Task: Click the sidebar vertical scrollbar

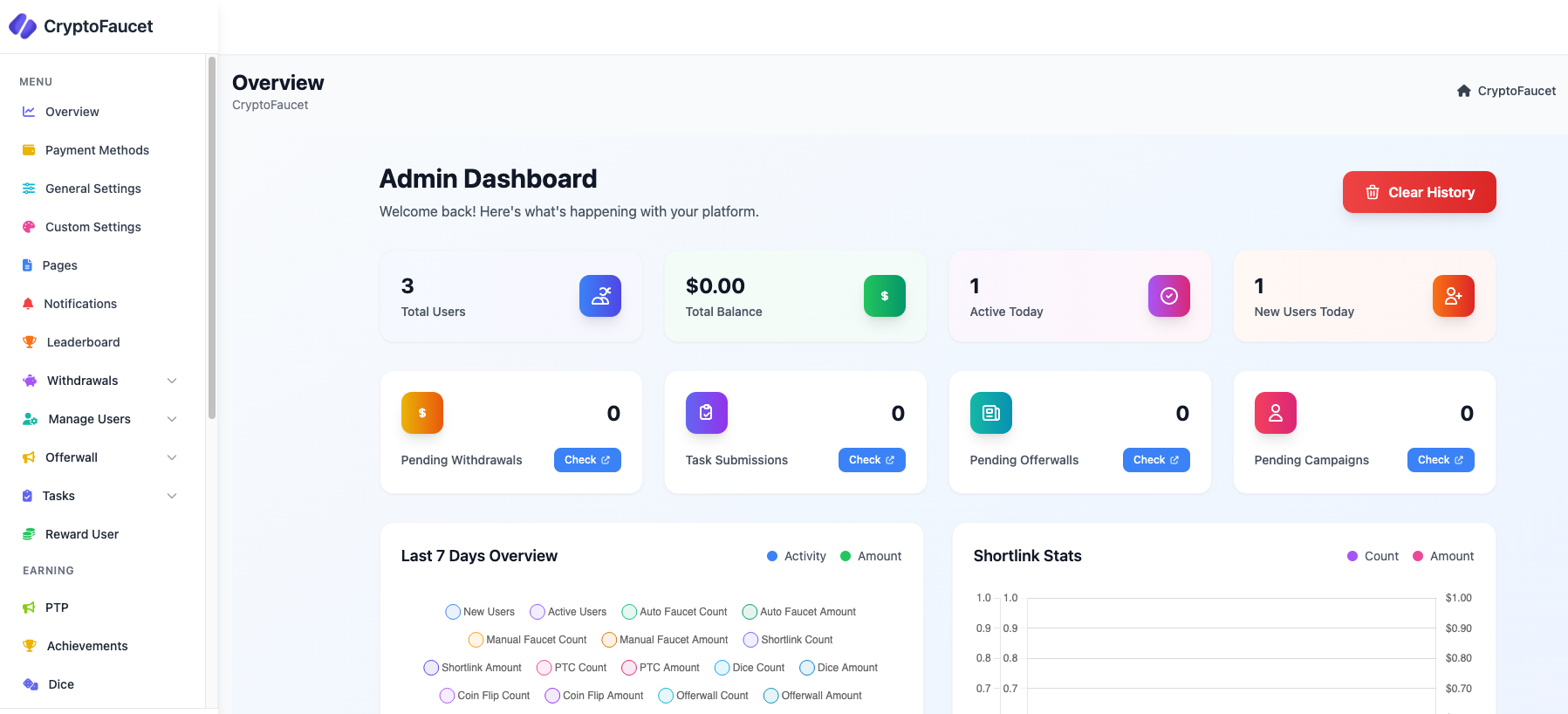Action: 211,237
